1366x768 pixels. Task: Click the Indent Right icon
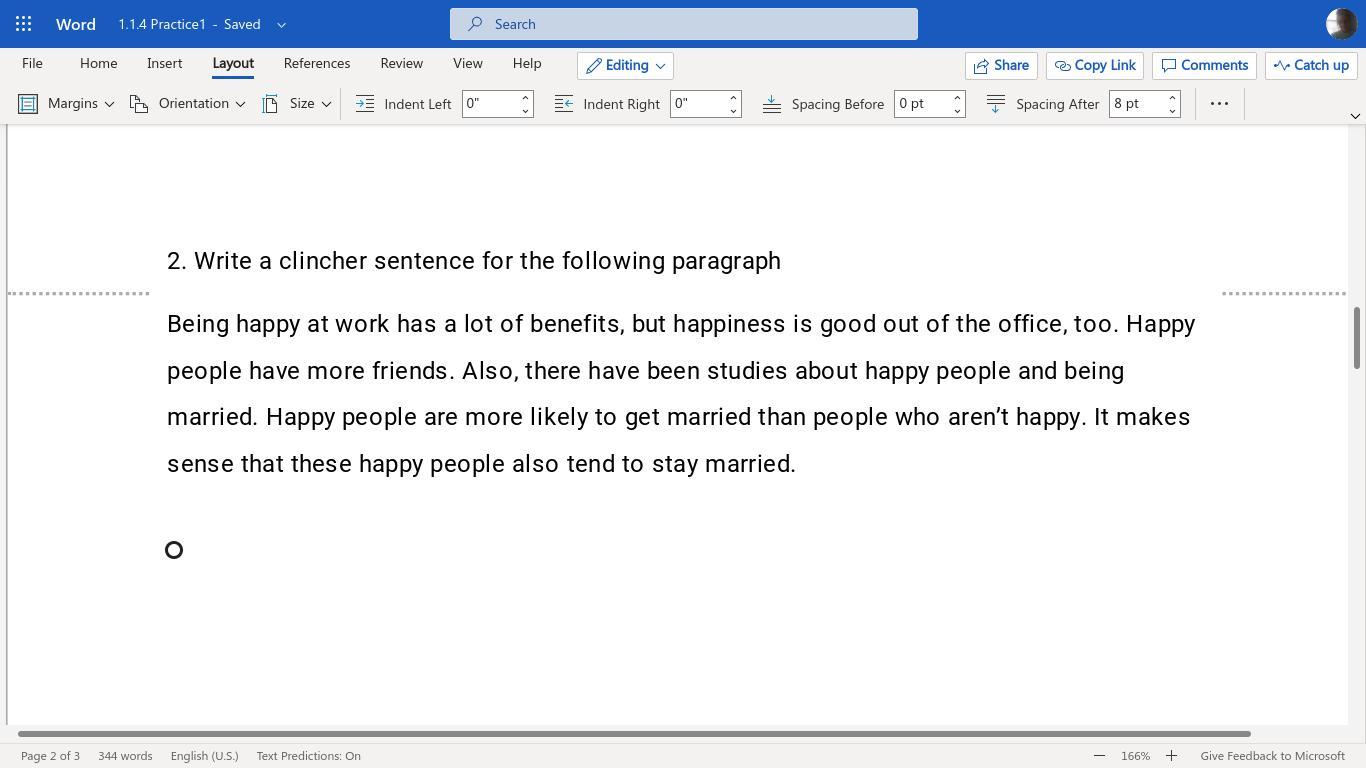[564, 104]
